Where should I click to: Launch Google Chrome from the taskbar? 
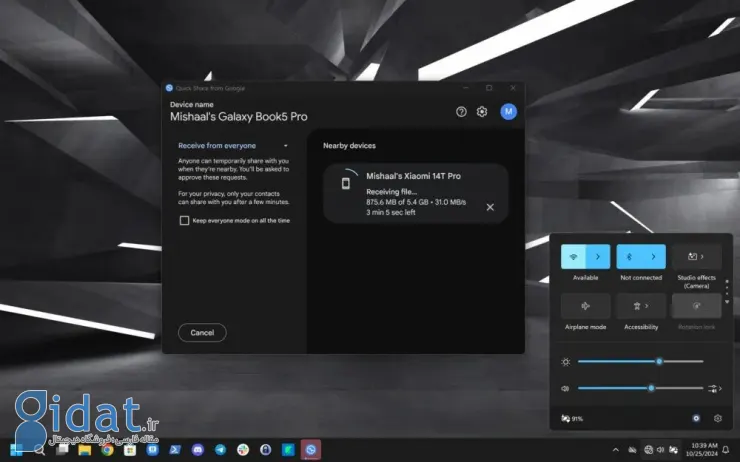(107, 450)
